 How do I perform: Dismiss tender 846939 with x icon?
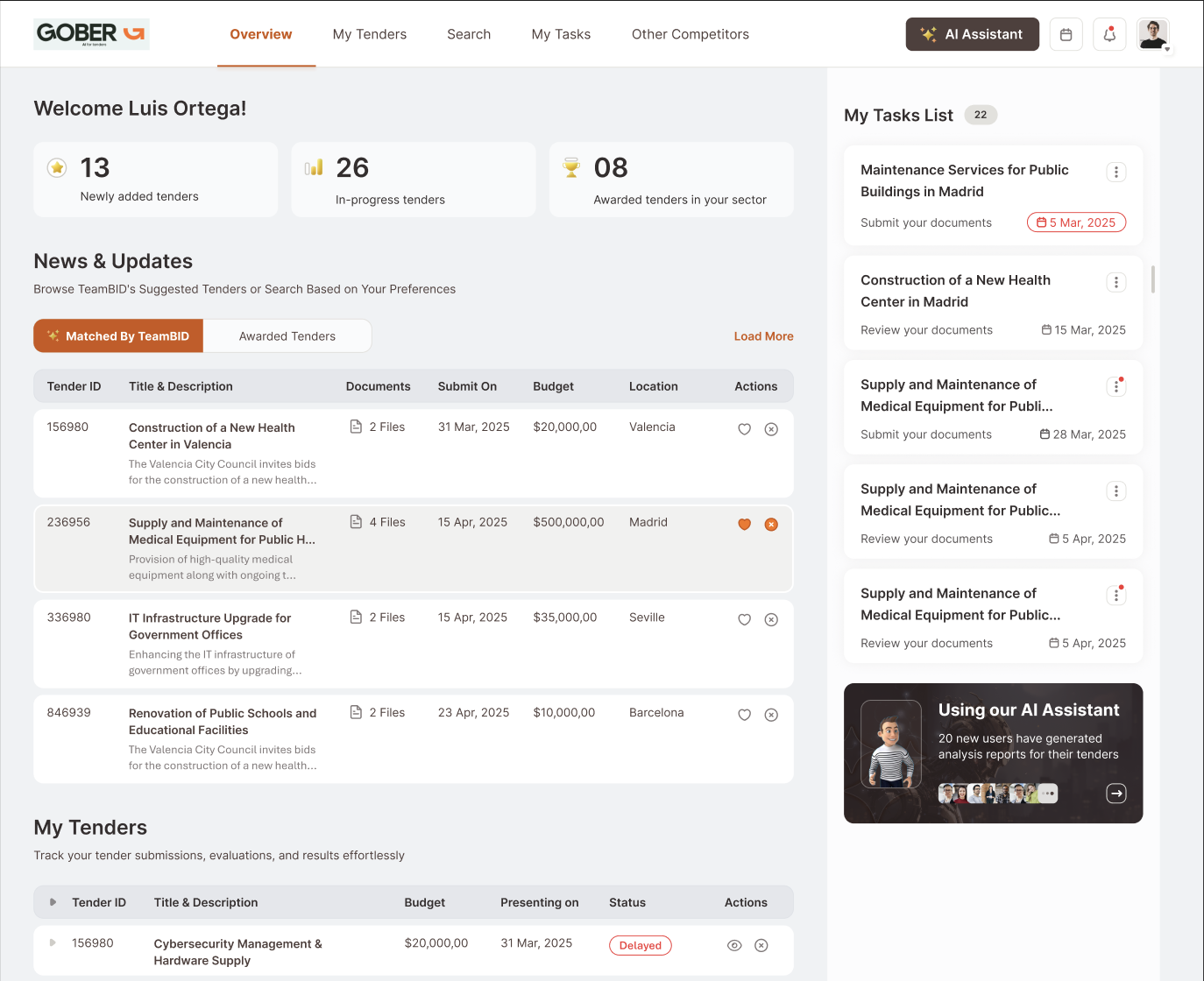[771, 715]
